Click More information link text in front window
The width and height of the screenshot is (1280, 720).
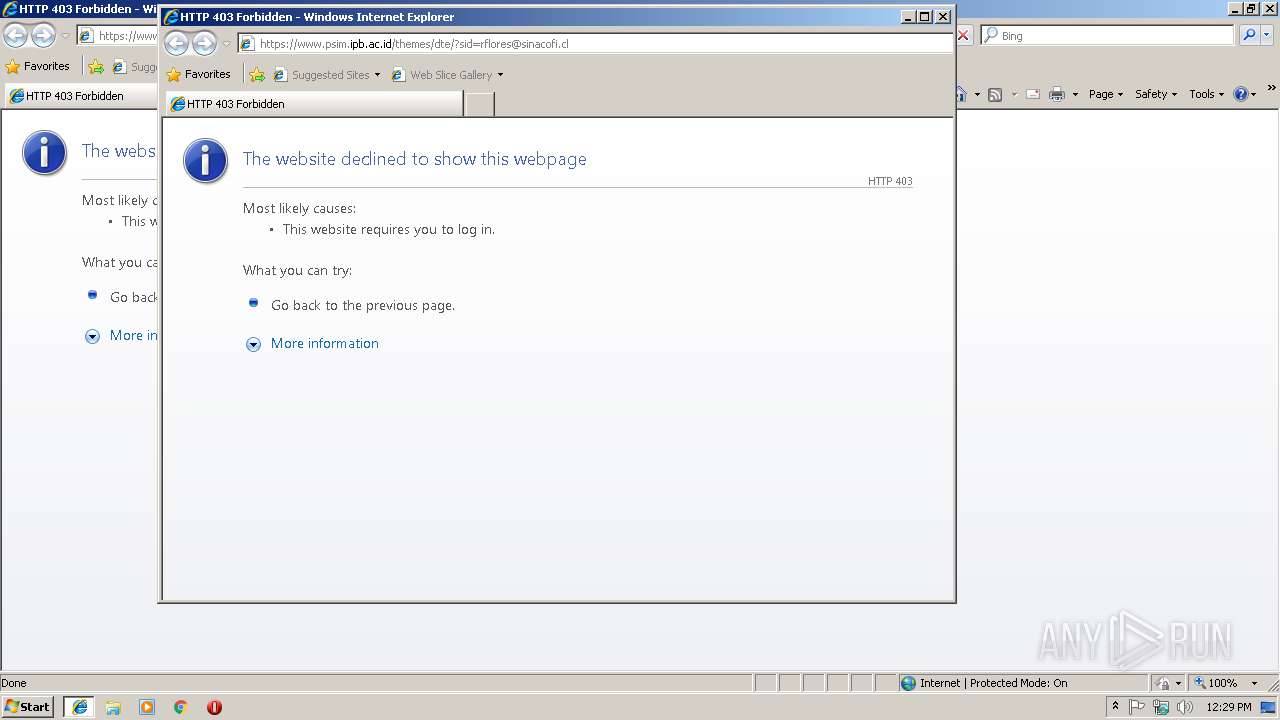[325, 343]
